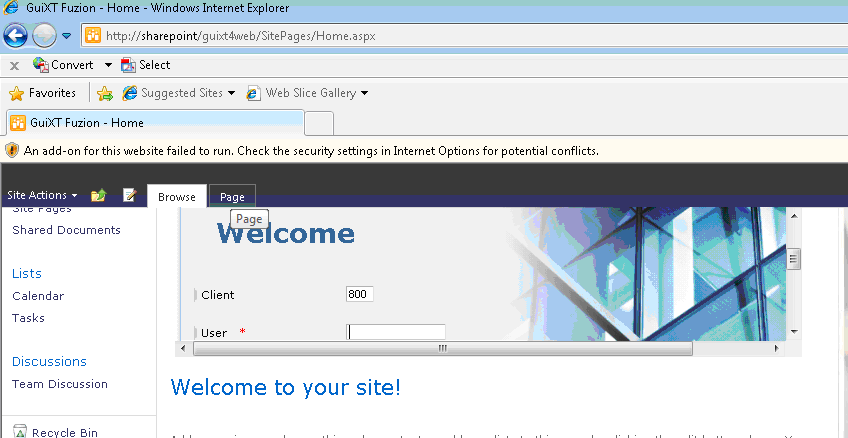Click the frame scroll up arrow
Image resolution: width=848 pixels, height=438 pixels.
(x=794, y=216)
